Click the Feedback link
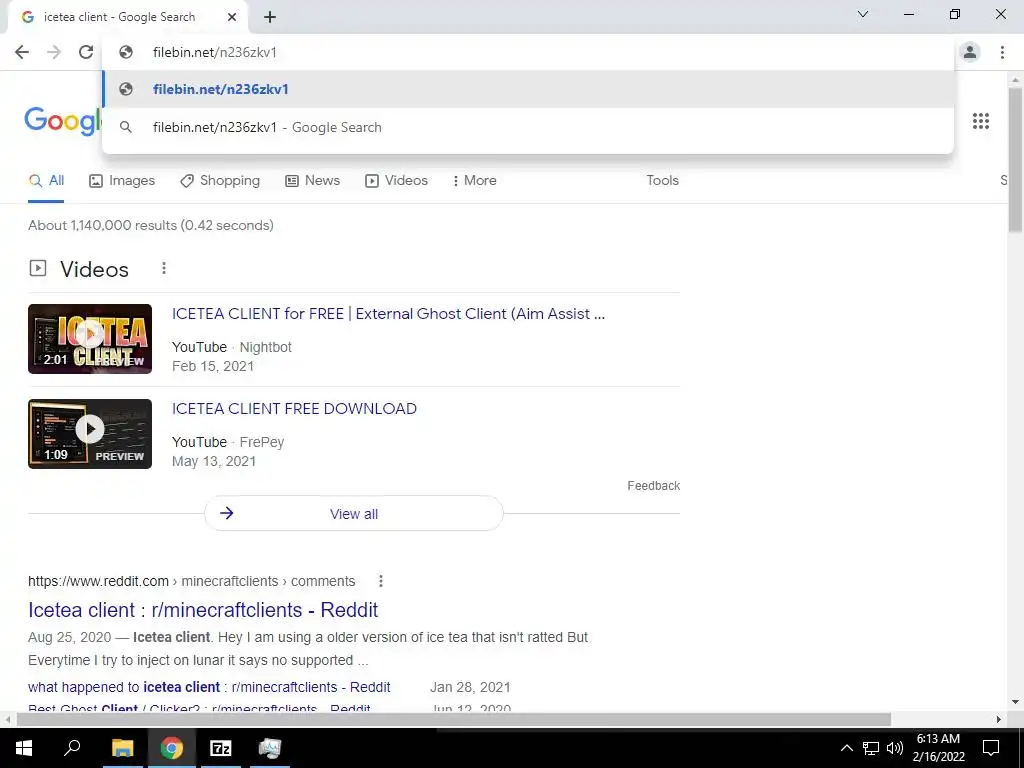Image resolution: width=1024 pixels, height=768 pixels. pos(654,486)
